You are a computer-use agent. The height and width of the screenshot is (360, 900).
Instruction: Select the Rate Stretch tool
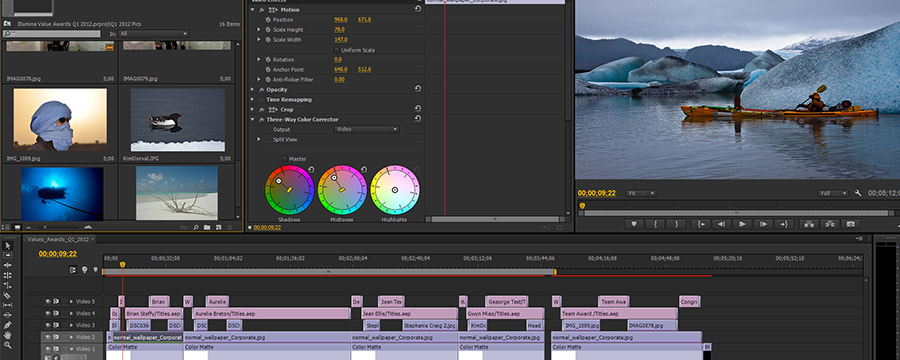pos(7,285)
